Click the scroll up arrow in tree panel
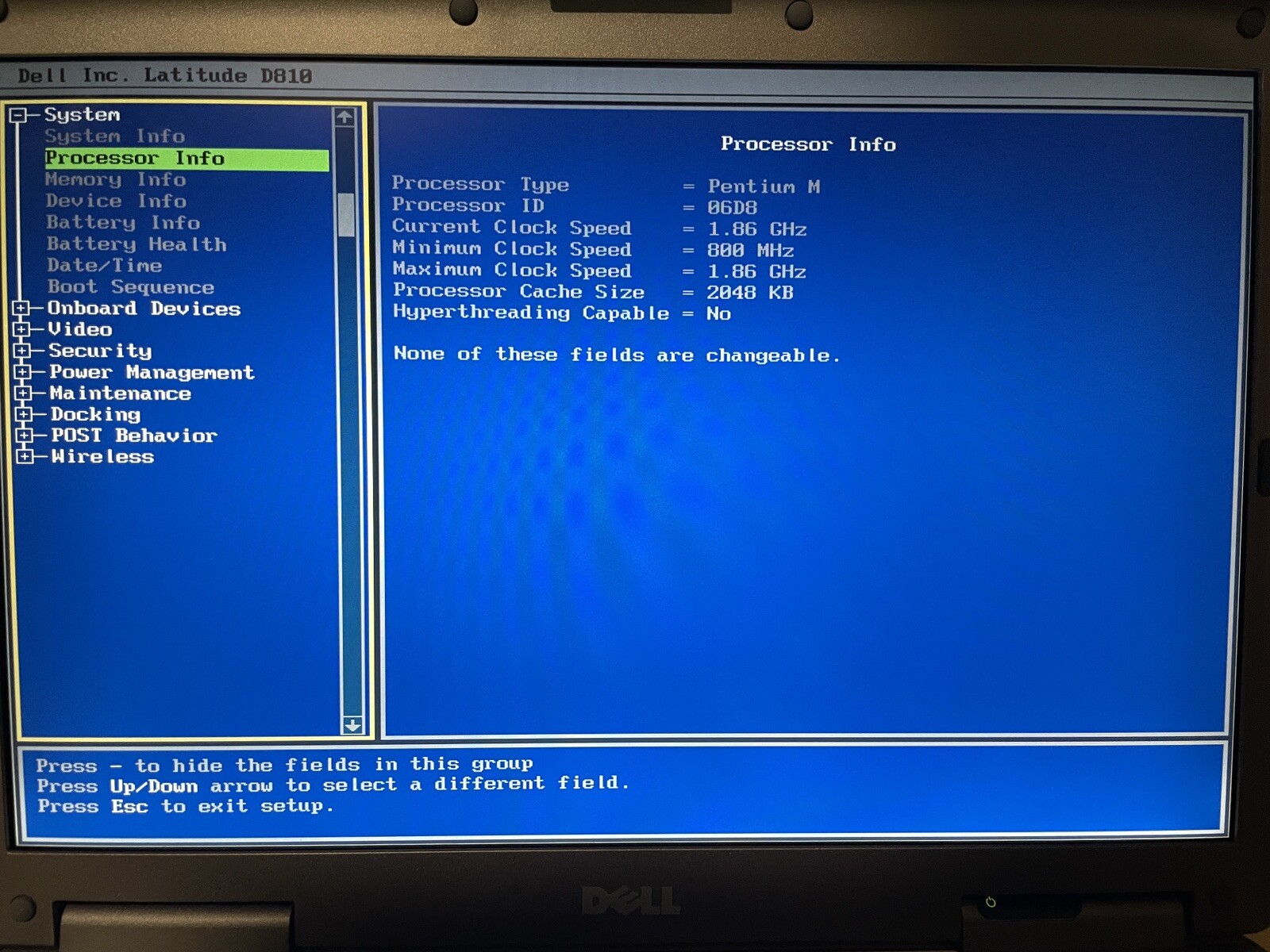 coord(344,117)
